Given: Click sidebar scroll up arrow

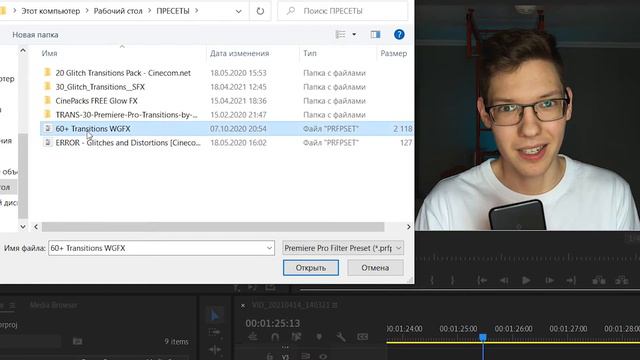Looking at the screenshot, I should pyautogui.click(x=23, y=51).
